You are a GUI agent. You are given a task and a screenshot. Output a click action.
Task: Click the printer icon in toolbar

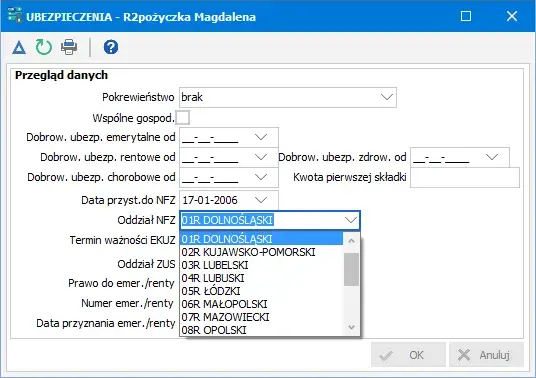(x=69, y=47)
